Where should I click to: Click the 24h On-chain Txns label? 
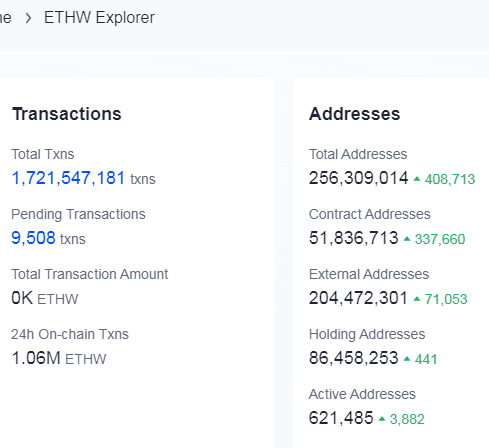click(70, 334)
